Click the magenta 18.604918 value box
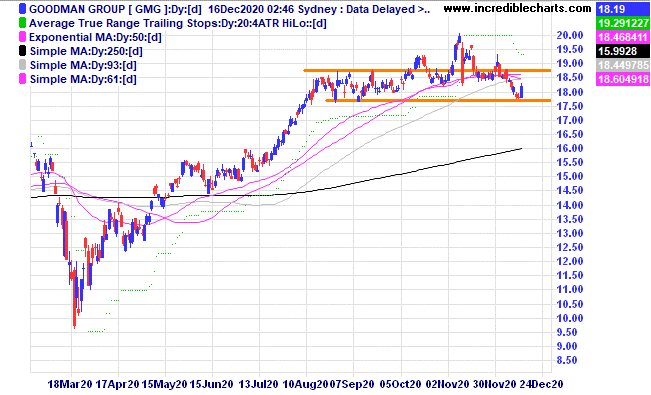This screenshot has height=395, width=651. 622,79
